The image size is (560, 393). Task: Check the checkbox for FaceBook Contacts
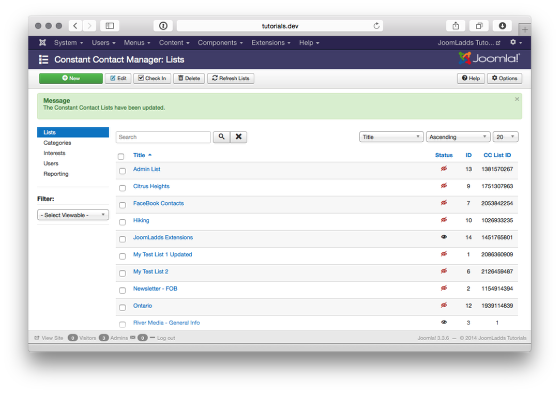[122, 205]
